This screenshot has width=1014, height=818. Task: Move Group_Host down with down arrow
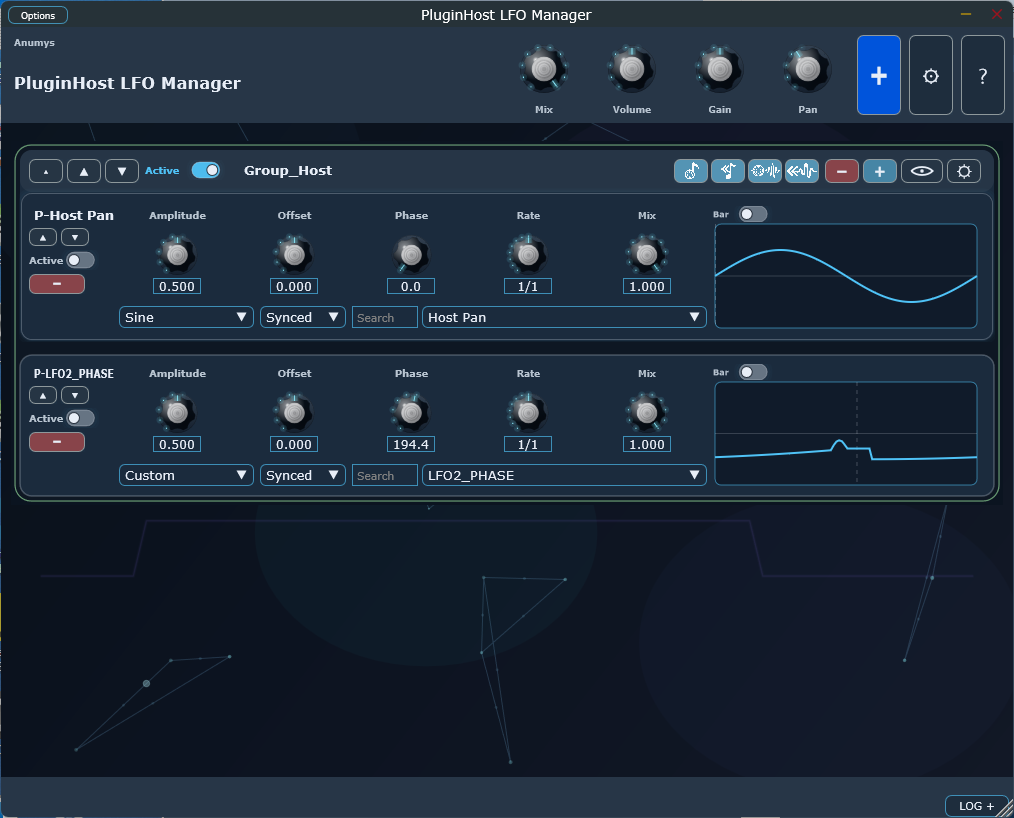[x=122, y=171]
